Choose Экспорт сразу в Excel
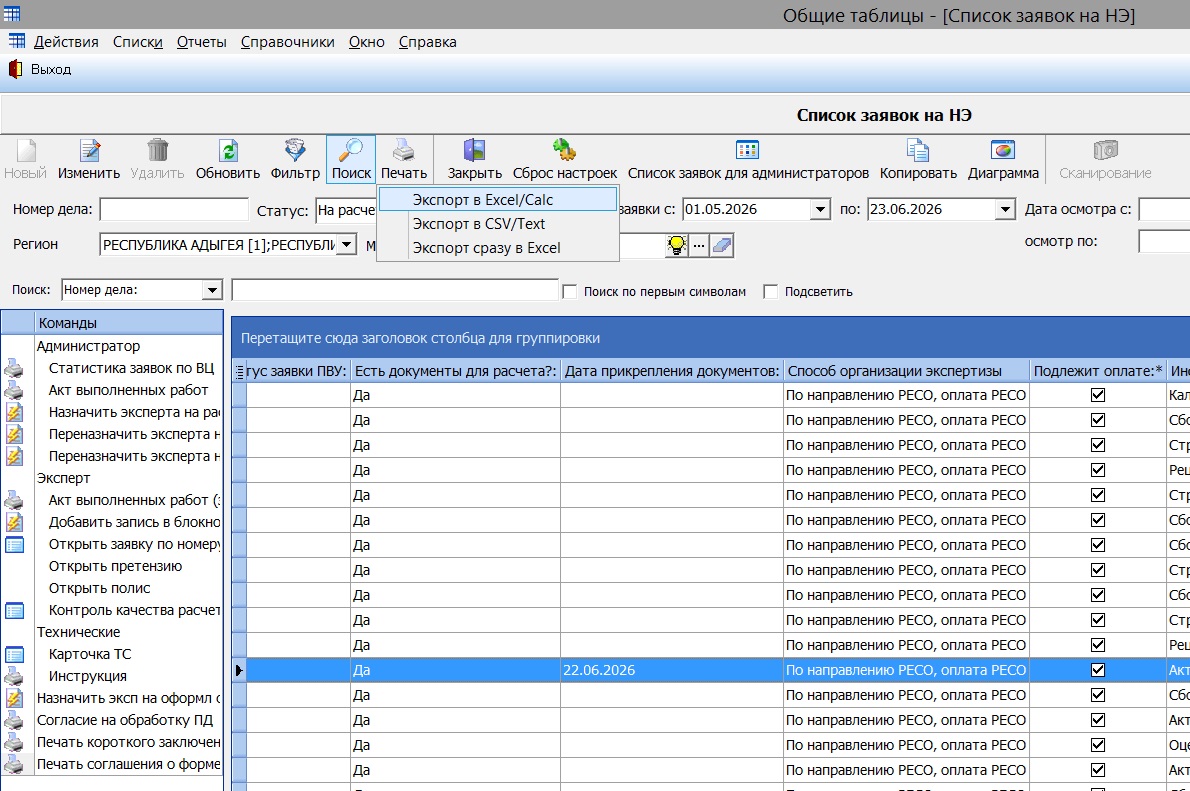 498,248
